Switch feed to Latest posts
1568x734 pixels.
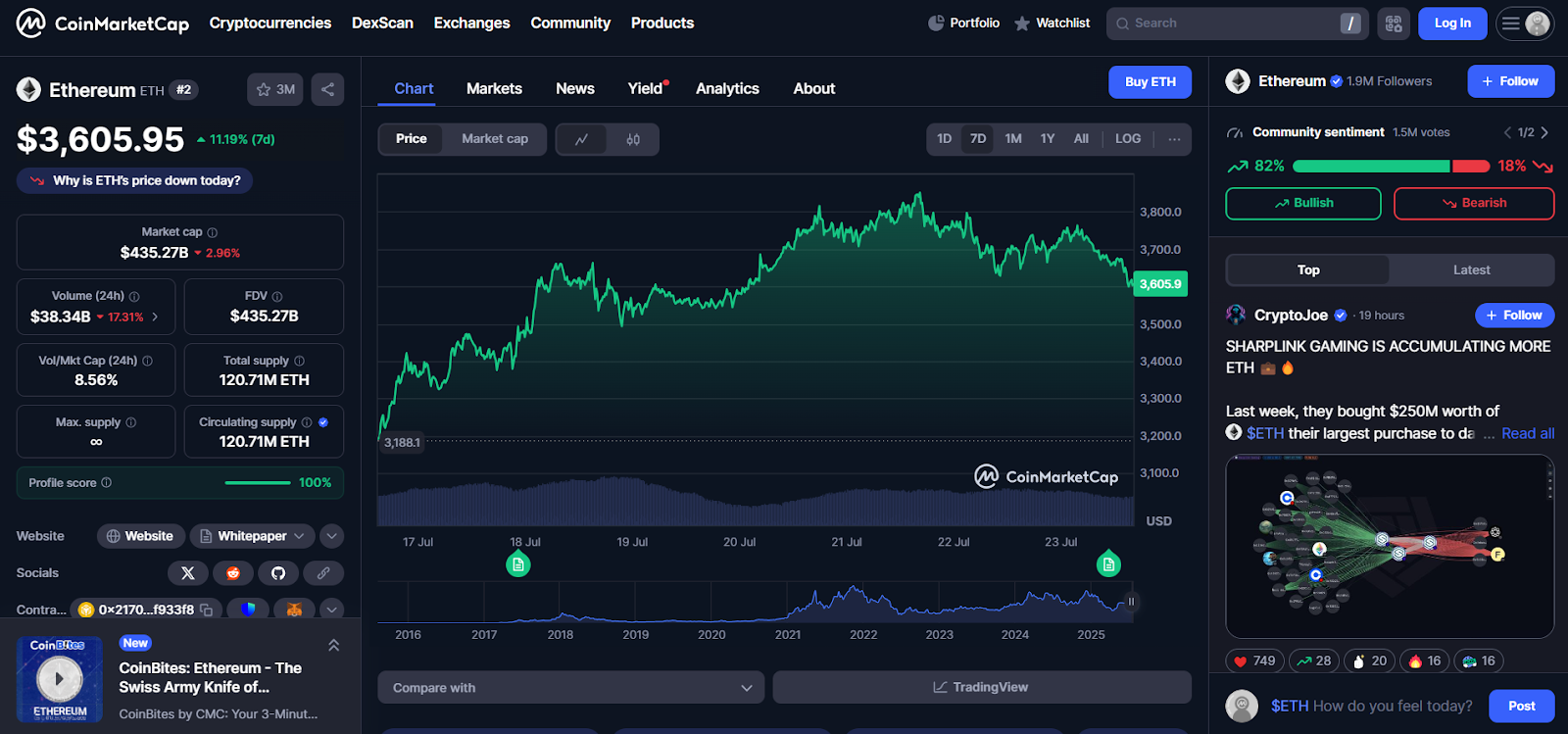(1471, 270)
